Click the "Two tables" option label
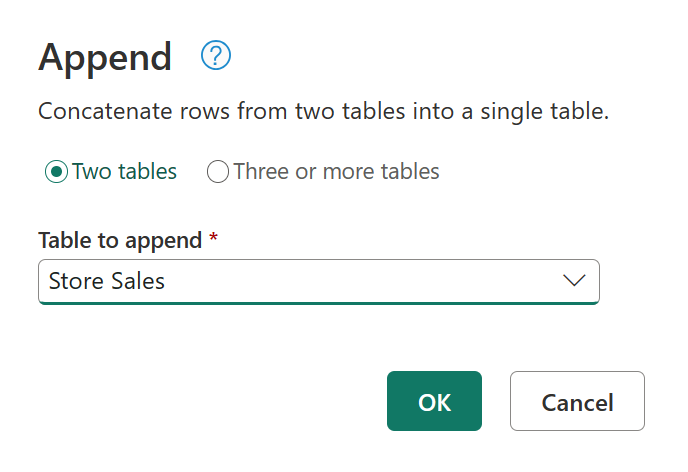Viewport: 688px width, 472px height. [124, 172]
